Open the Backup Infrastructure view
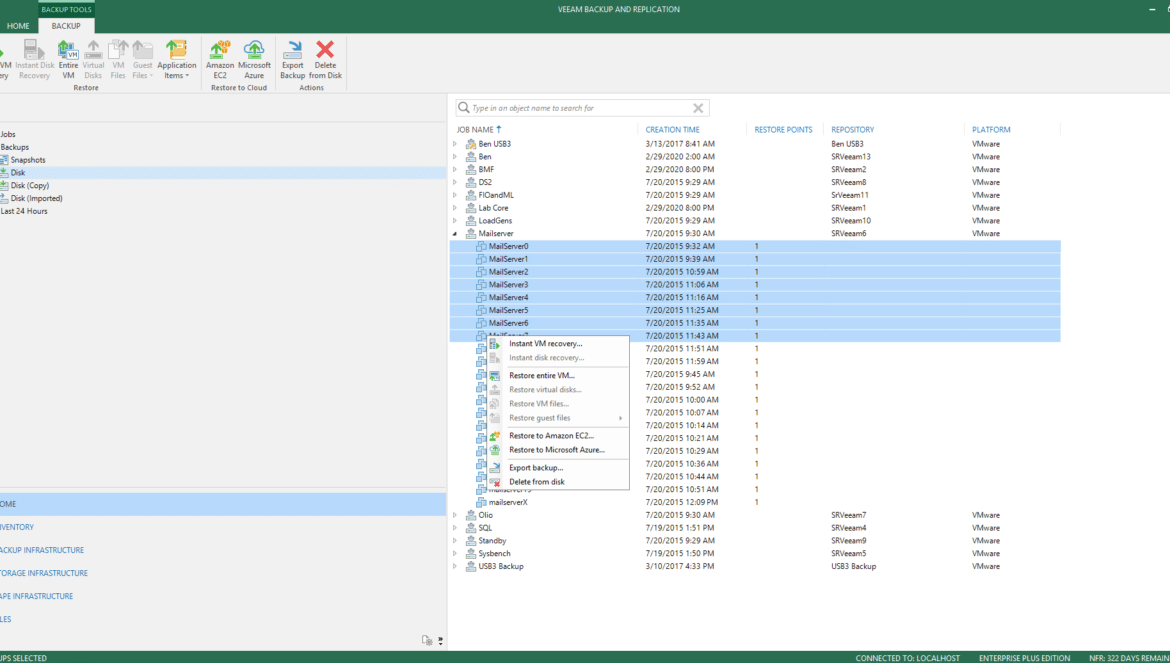The width and height of the screenshot is (1170, 663). click(x=42, y=550)
